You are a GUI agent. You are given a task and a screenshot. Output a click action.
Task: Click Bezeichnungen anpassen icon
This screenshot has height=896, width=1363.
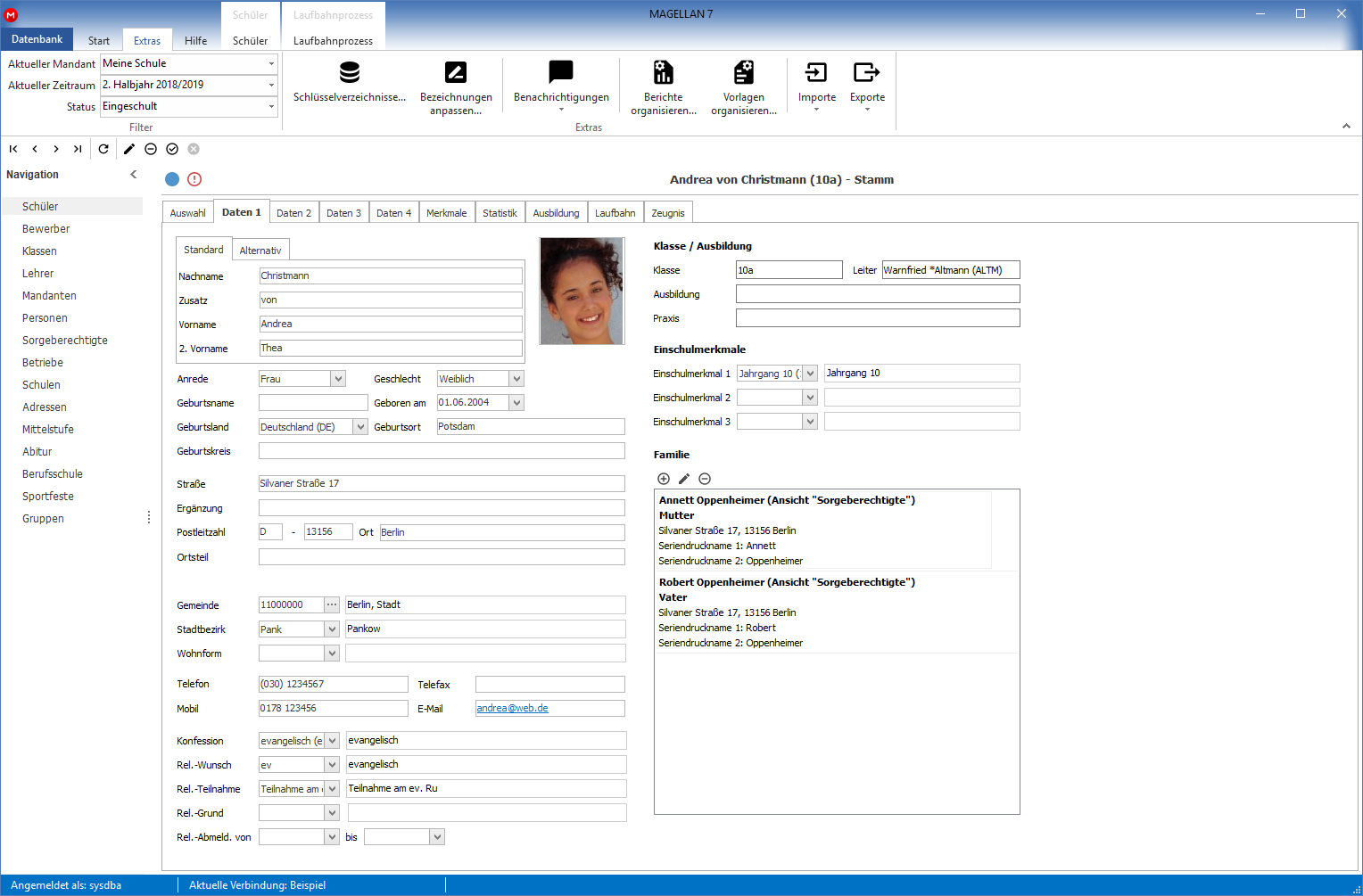coord(456,72)
